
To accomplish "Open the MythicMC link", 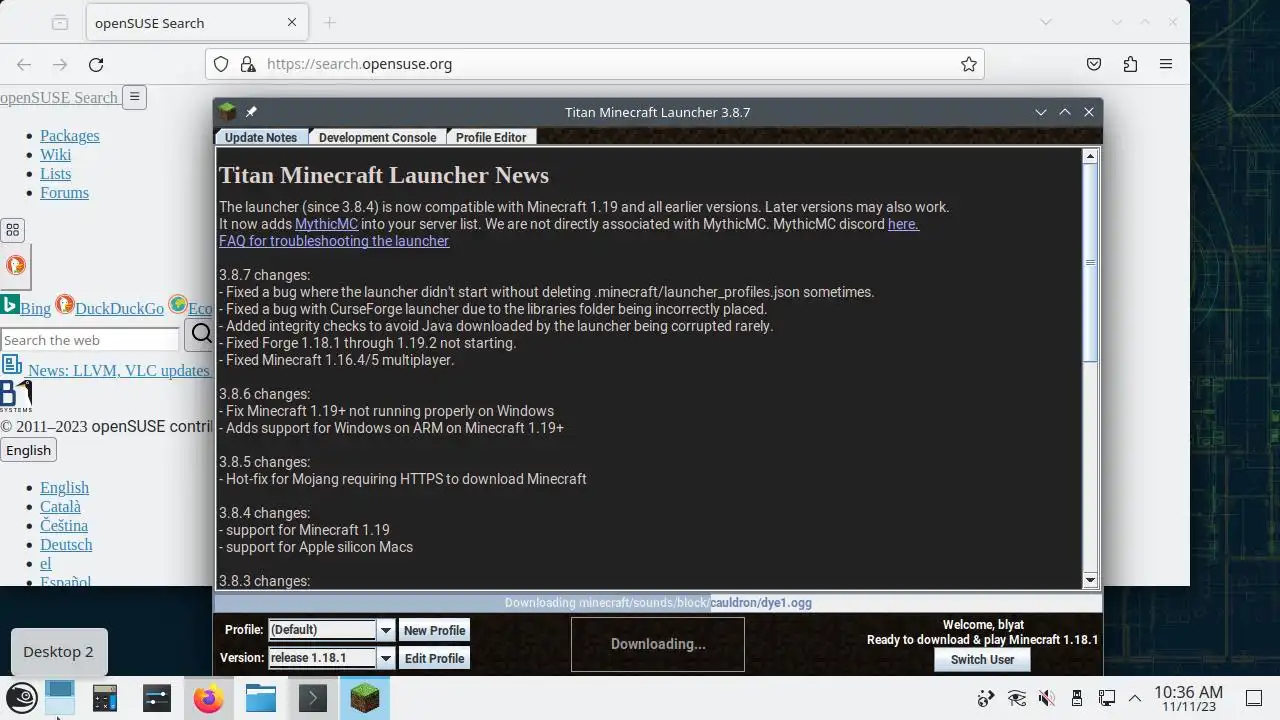I will tap(326, 224).
